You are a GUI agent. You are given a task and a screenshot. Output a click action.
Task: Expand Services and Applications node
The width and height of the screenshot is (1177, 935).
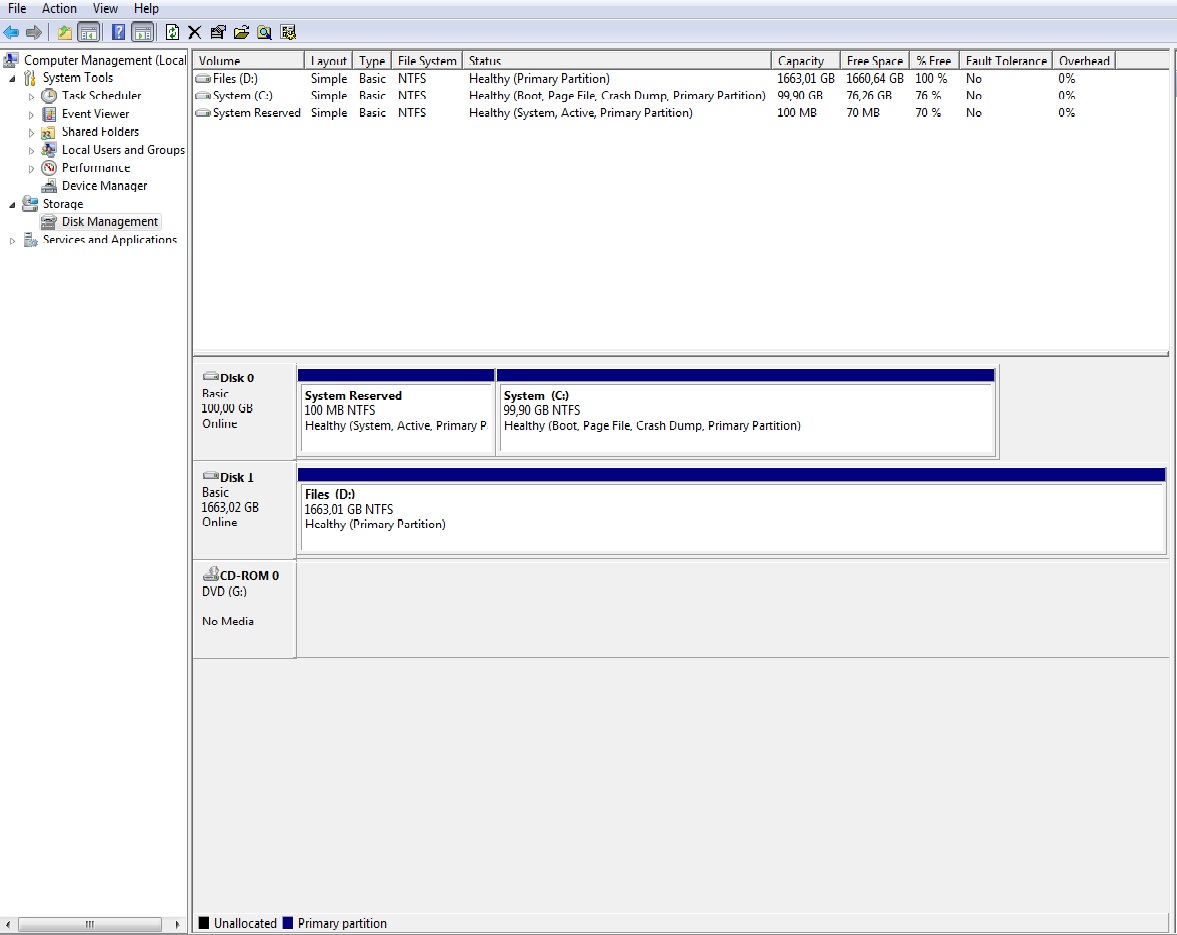(x=12, y=241)
